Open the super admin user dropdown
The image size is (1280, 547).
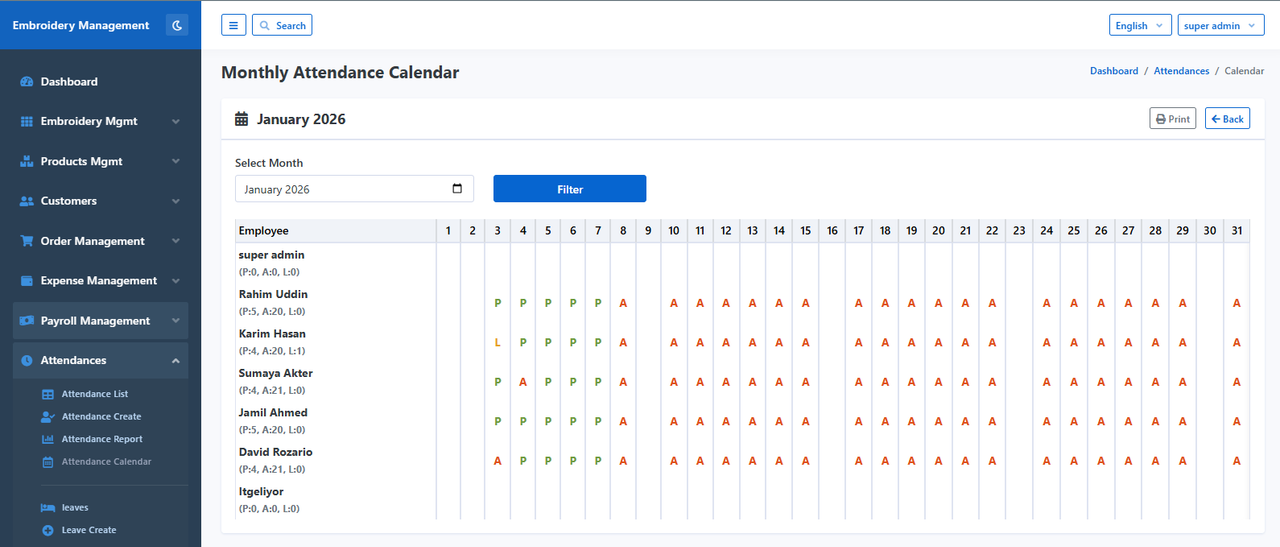pos(1221,25)
